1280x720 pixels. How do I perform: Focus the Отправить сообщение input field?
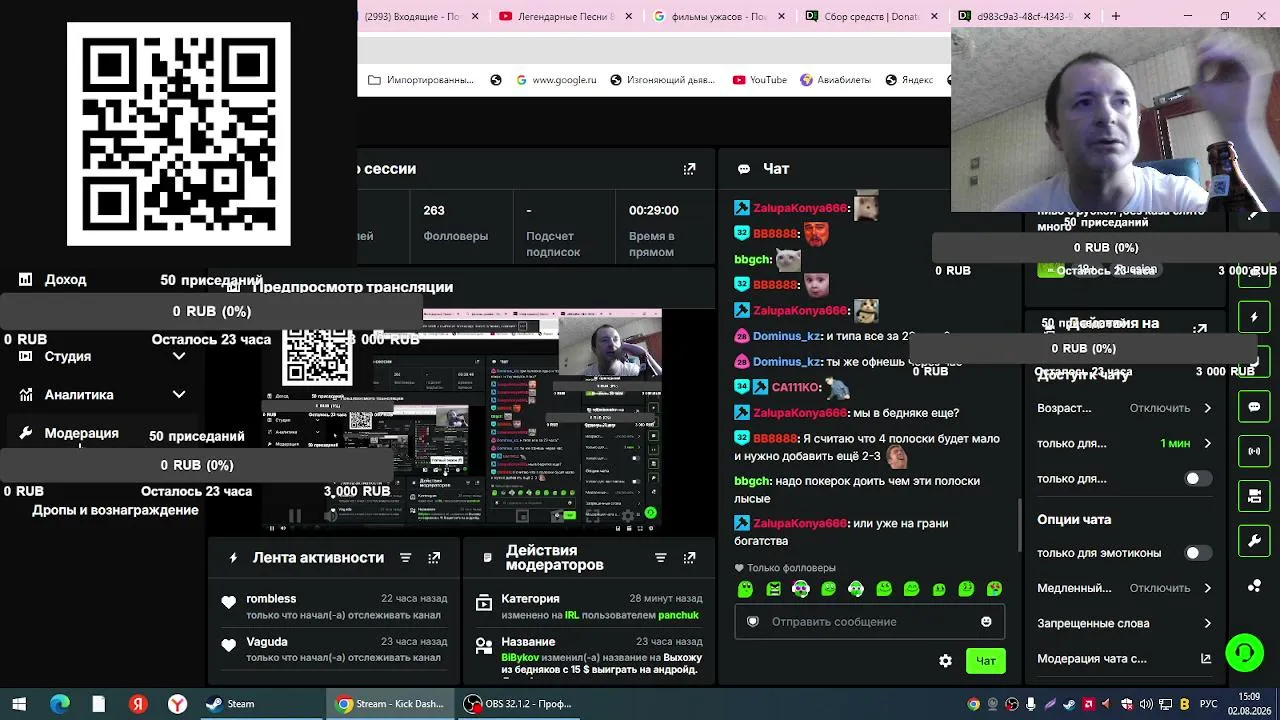868,622
